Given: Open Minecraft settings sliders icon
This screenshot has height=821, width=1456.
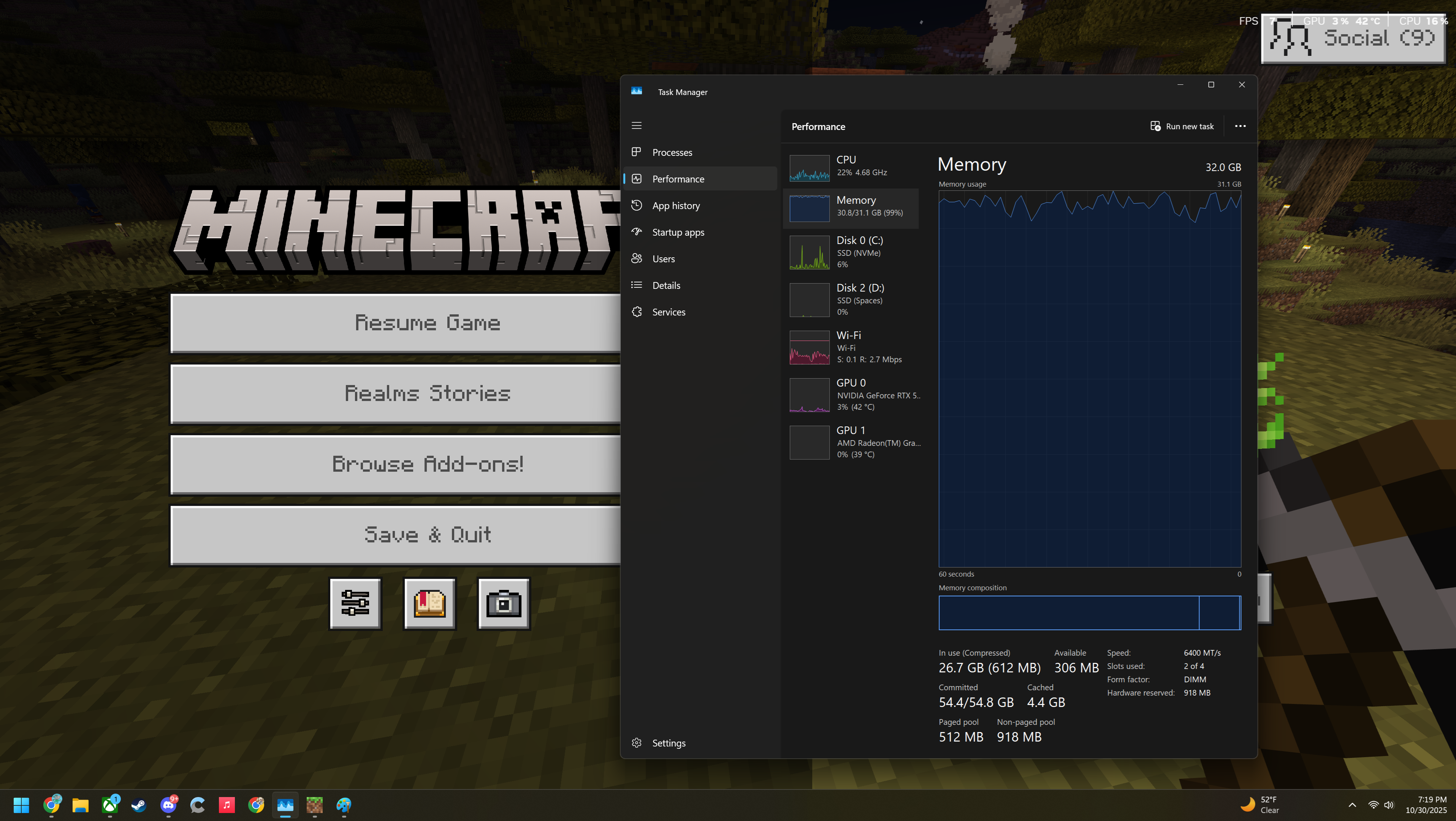Looking at the screenshot, I should (x=355, y=603).
